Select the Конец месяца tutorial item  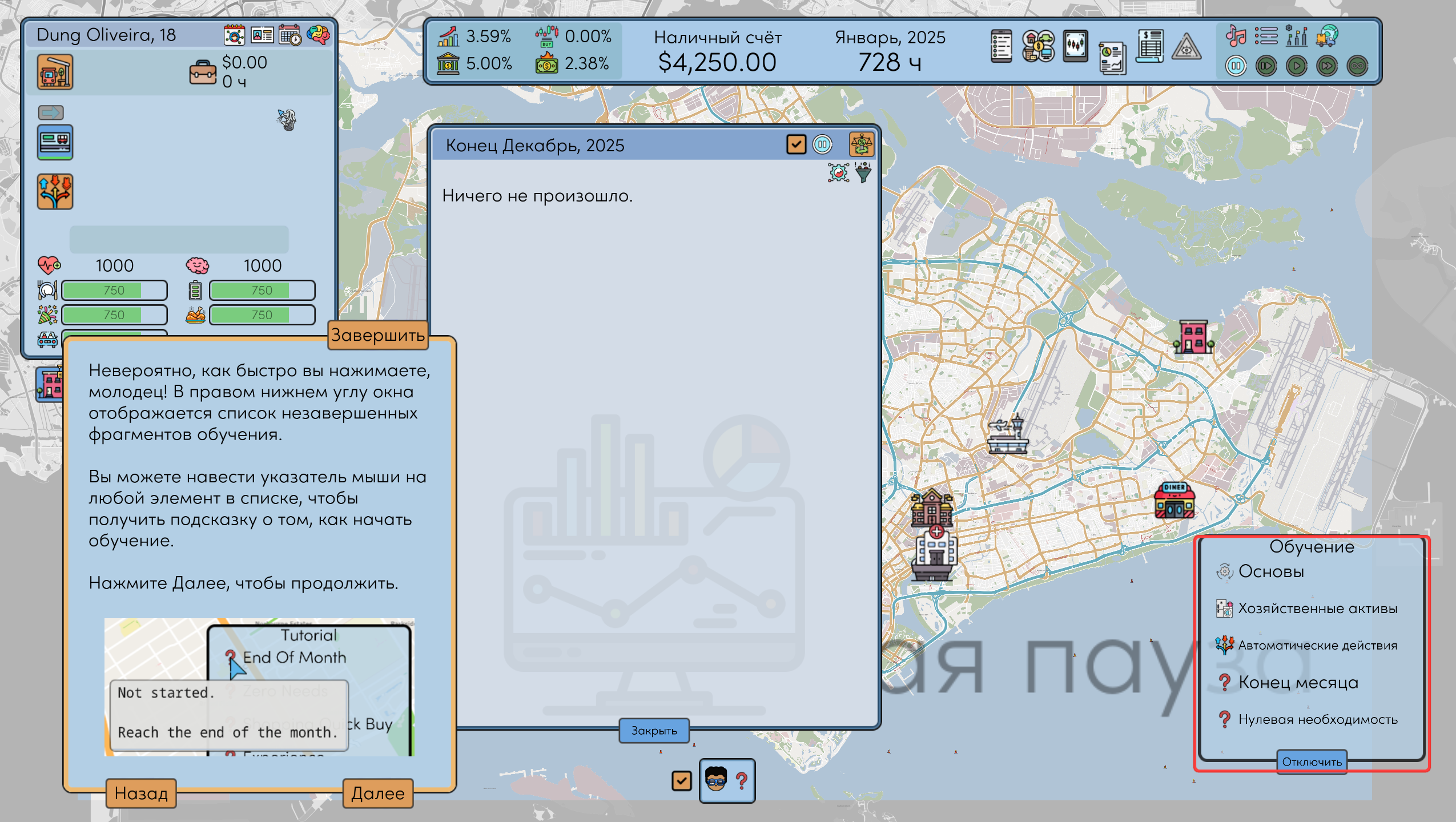1287,683
